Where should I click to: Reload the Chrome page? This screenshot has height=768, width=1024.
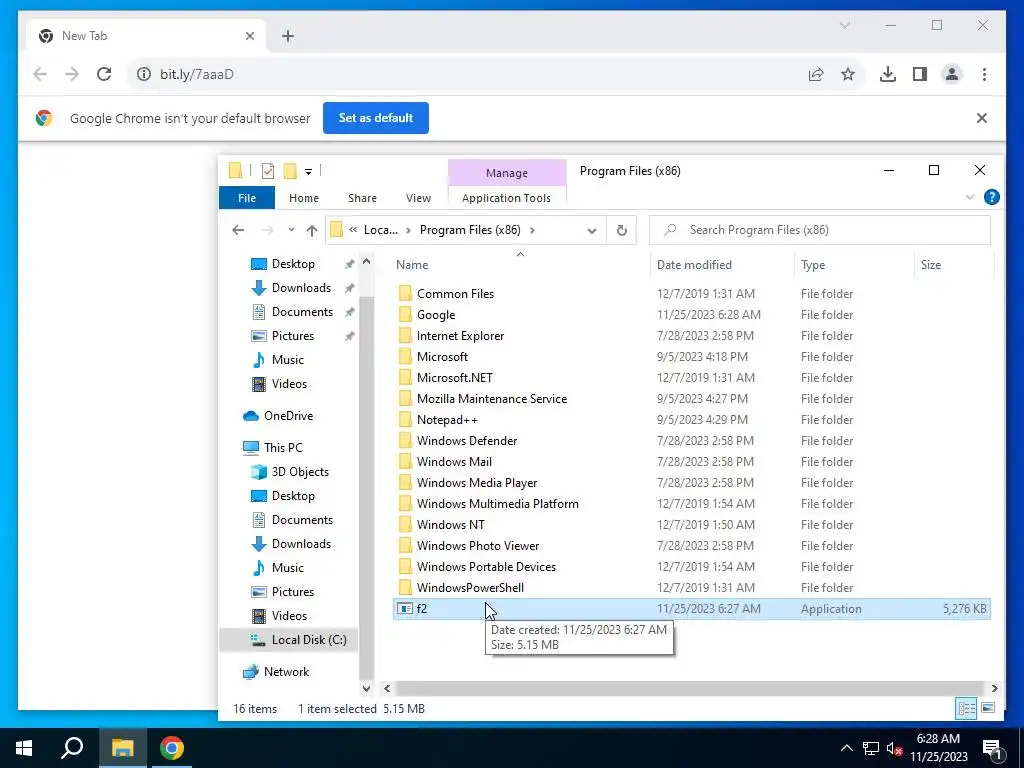[x=104, y=74]
